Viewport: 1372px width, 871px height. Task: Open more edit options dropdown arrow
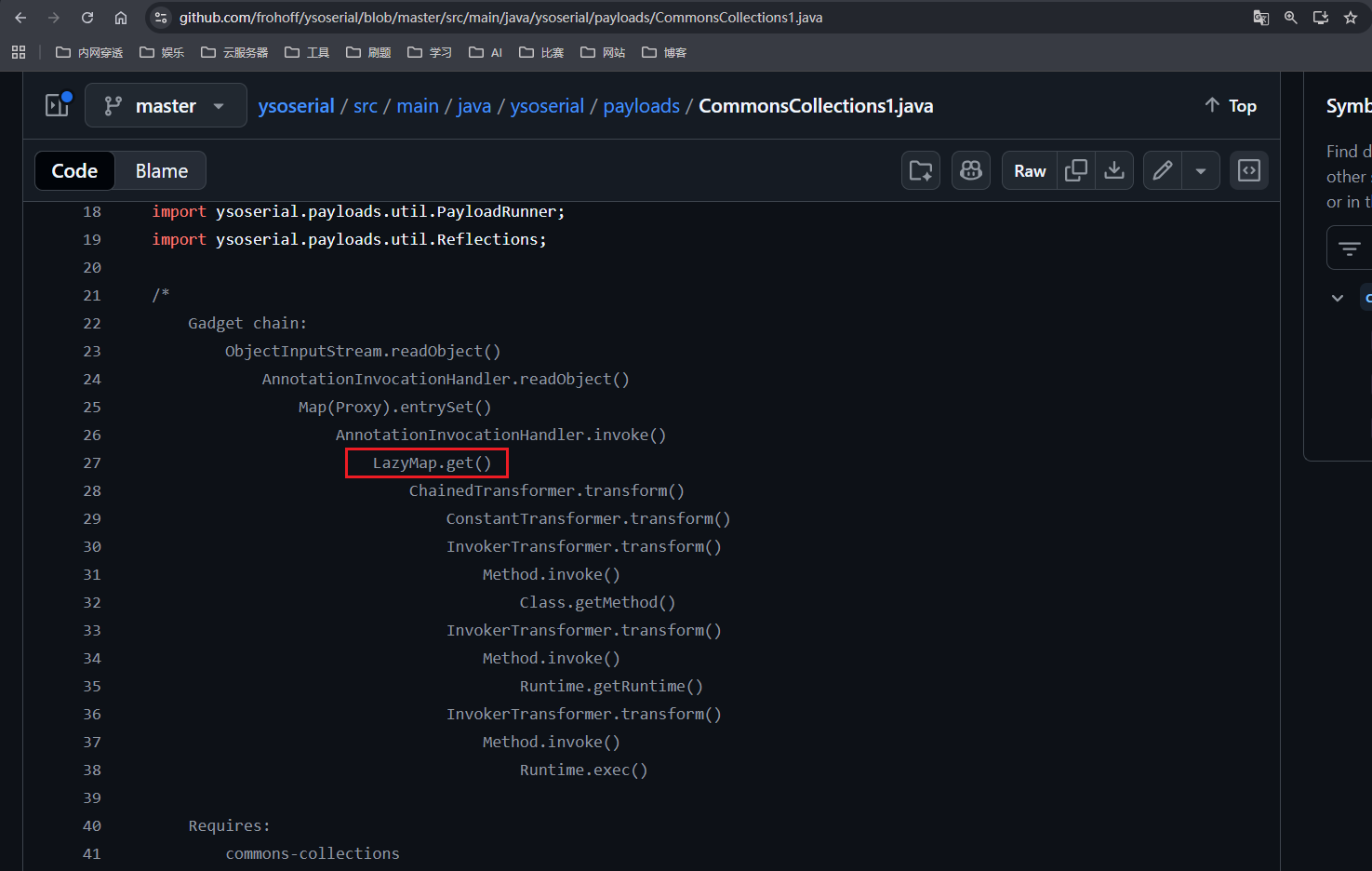pos(1201,170)
